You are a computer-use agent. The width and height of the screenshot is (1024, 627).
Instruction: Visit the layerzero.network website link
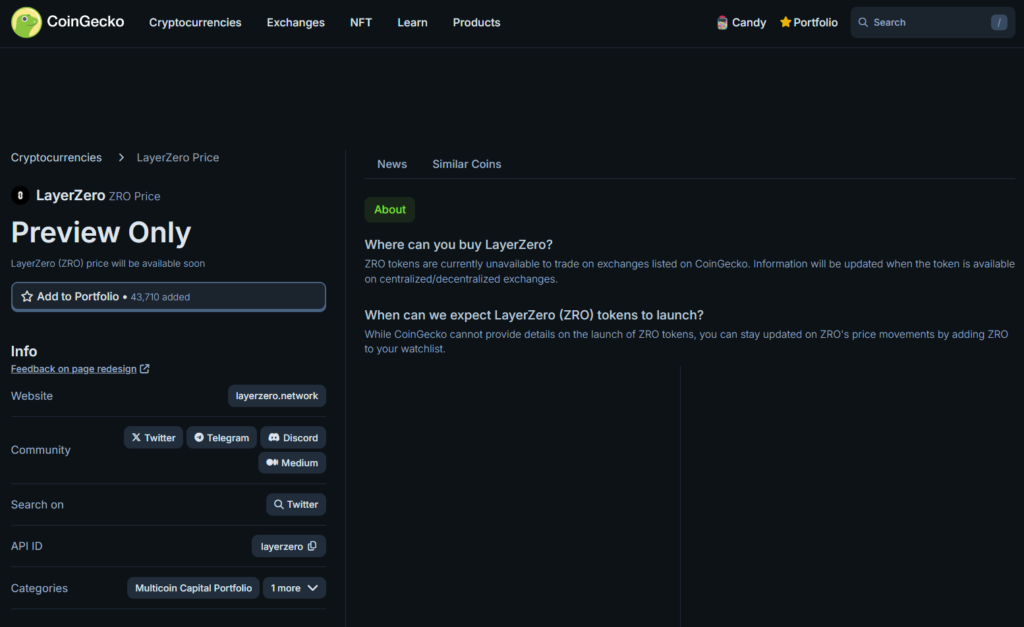click(277, 396)
